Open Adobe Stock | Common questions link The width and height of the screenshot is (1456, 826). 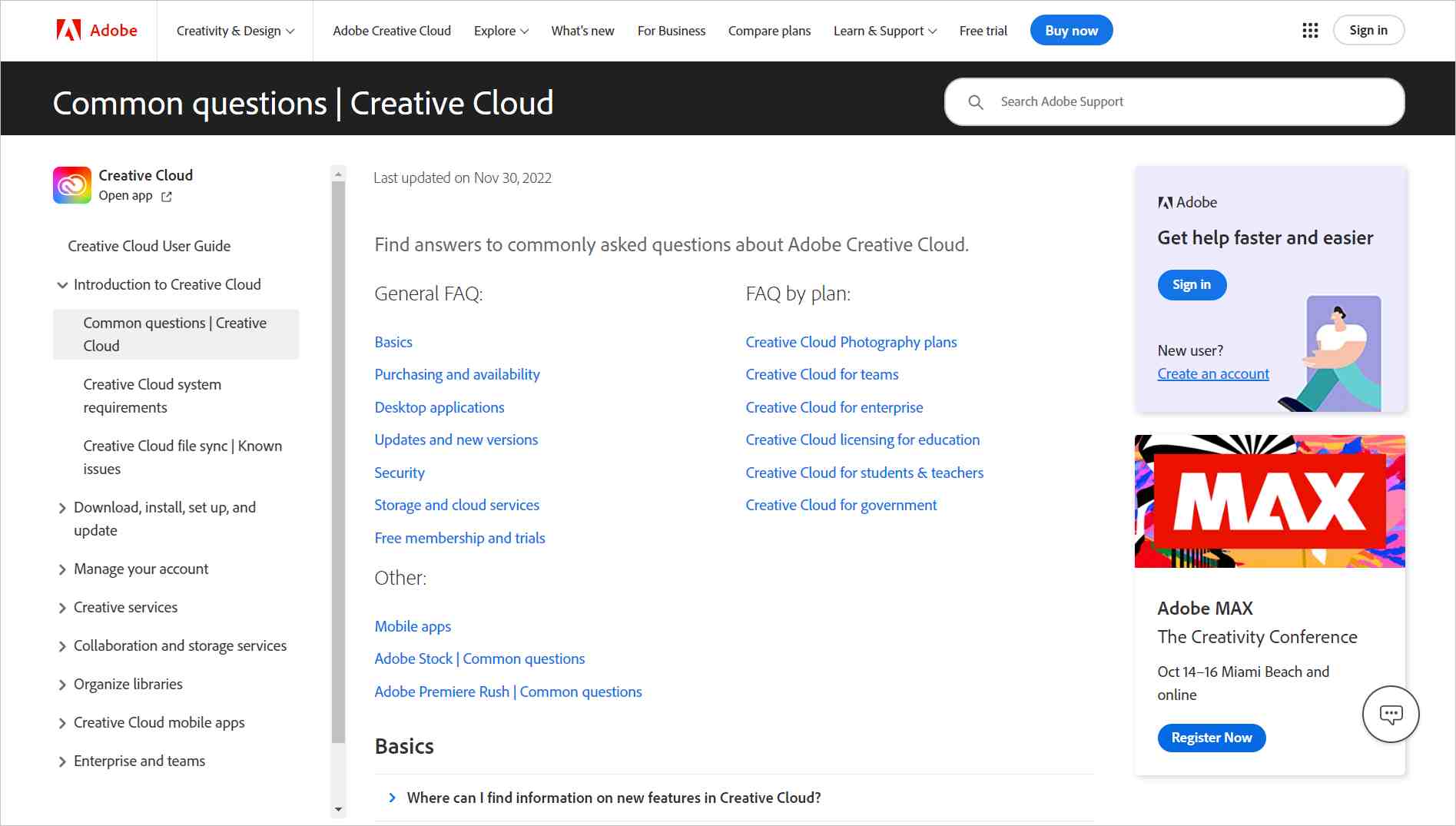pyautogui.click(x=479, y=658)
